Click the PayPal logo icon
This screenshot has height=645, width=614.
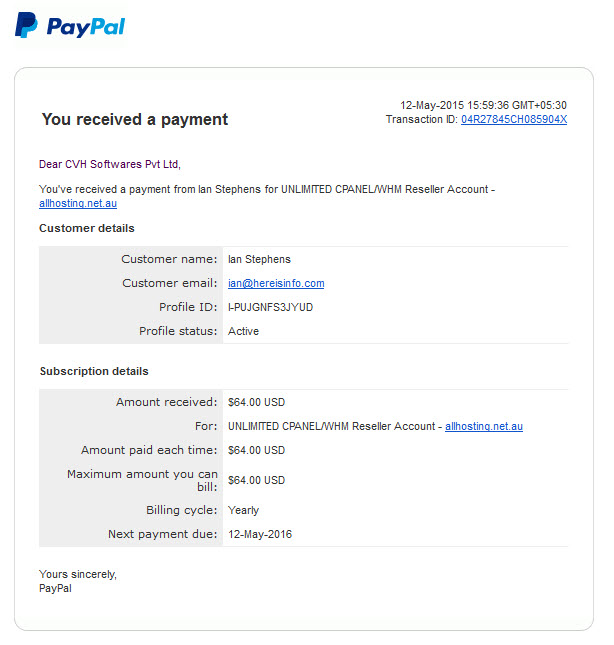pos(26,26)
